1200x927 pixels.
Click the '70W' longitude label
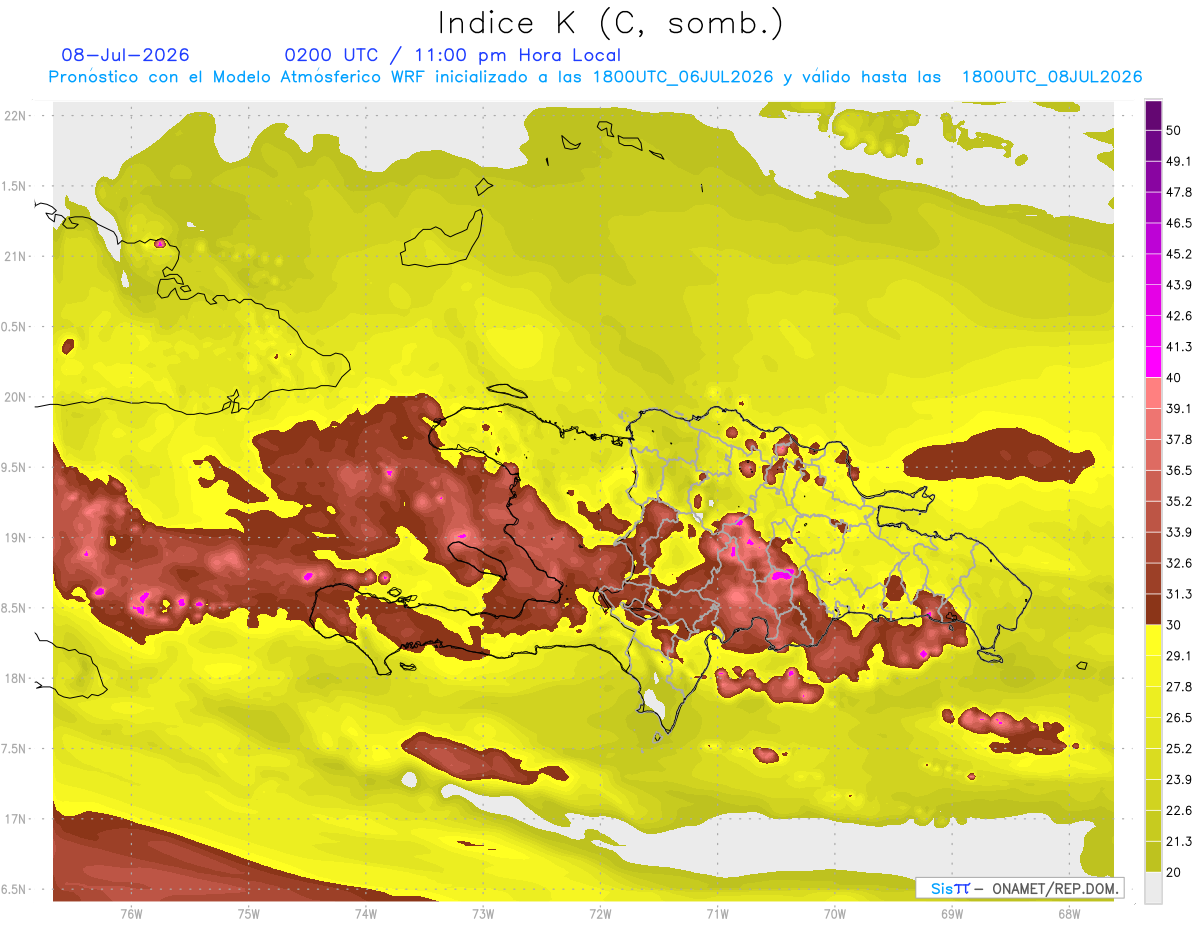click(x=835, y=914)
